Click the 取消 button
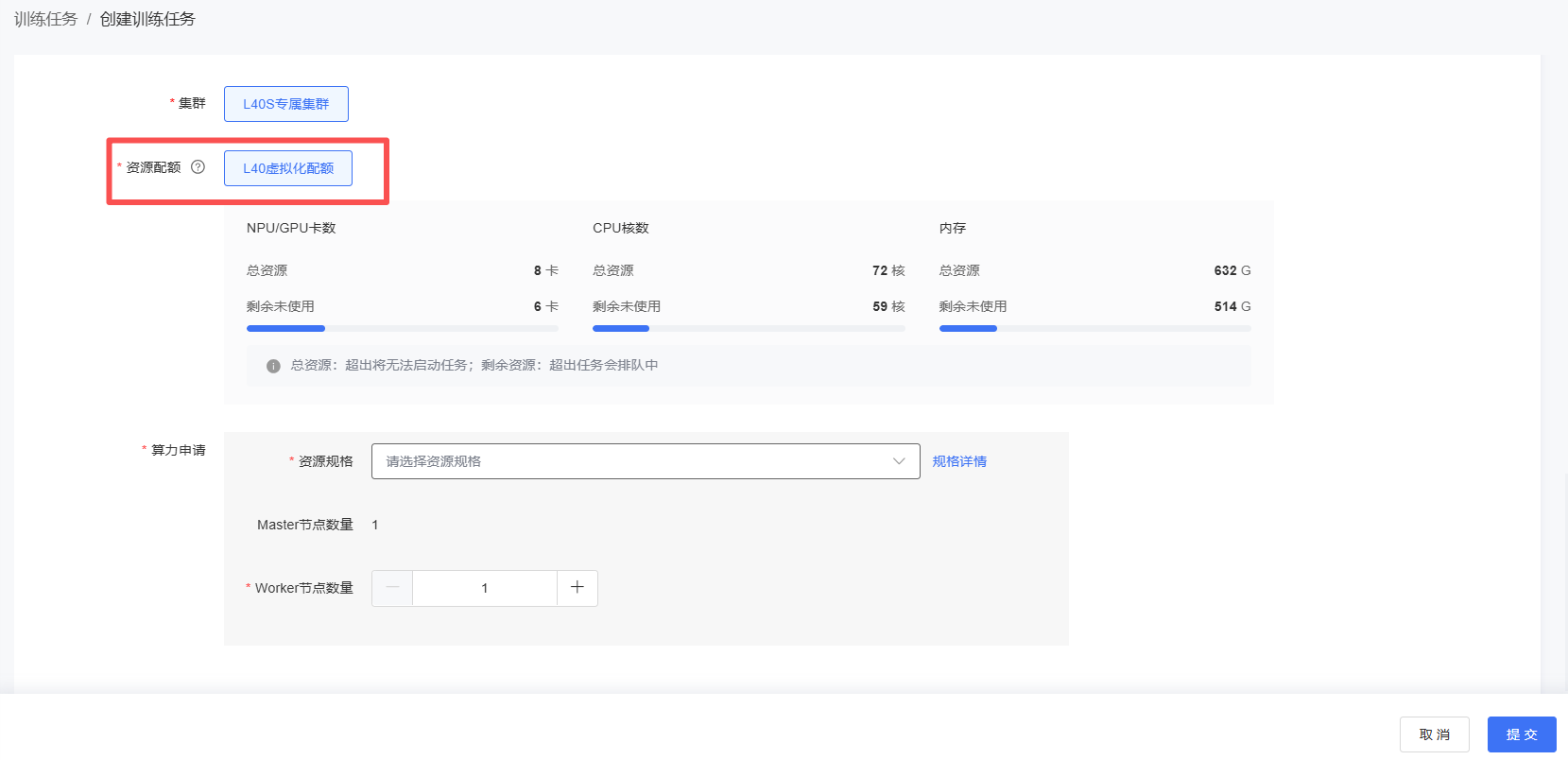This screenshot has width=1568, height=760. tap(1434, 734)
